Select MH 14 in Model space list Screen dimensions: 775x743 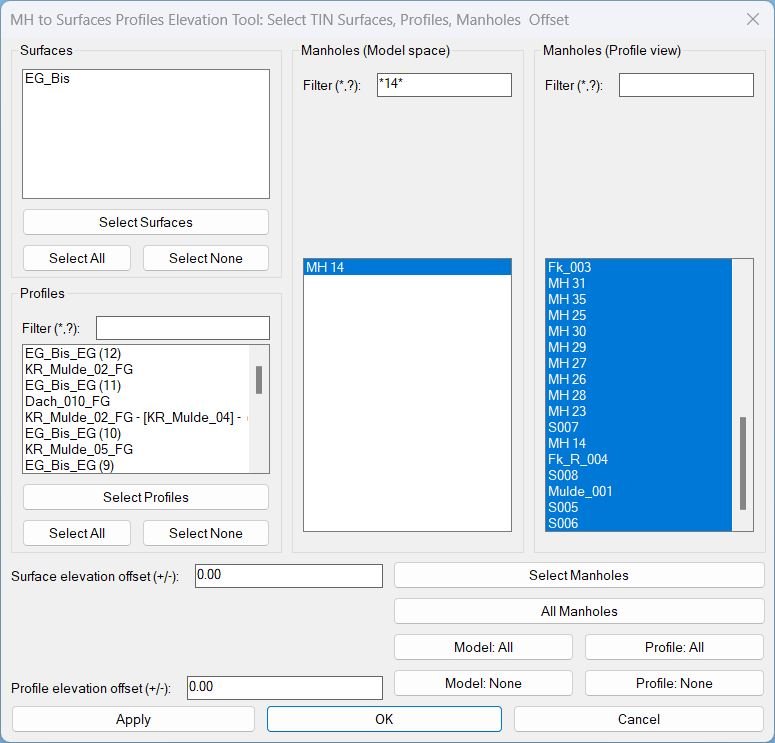pyautogui.click(x=407, y=267)
